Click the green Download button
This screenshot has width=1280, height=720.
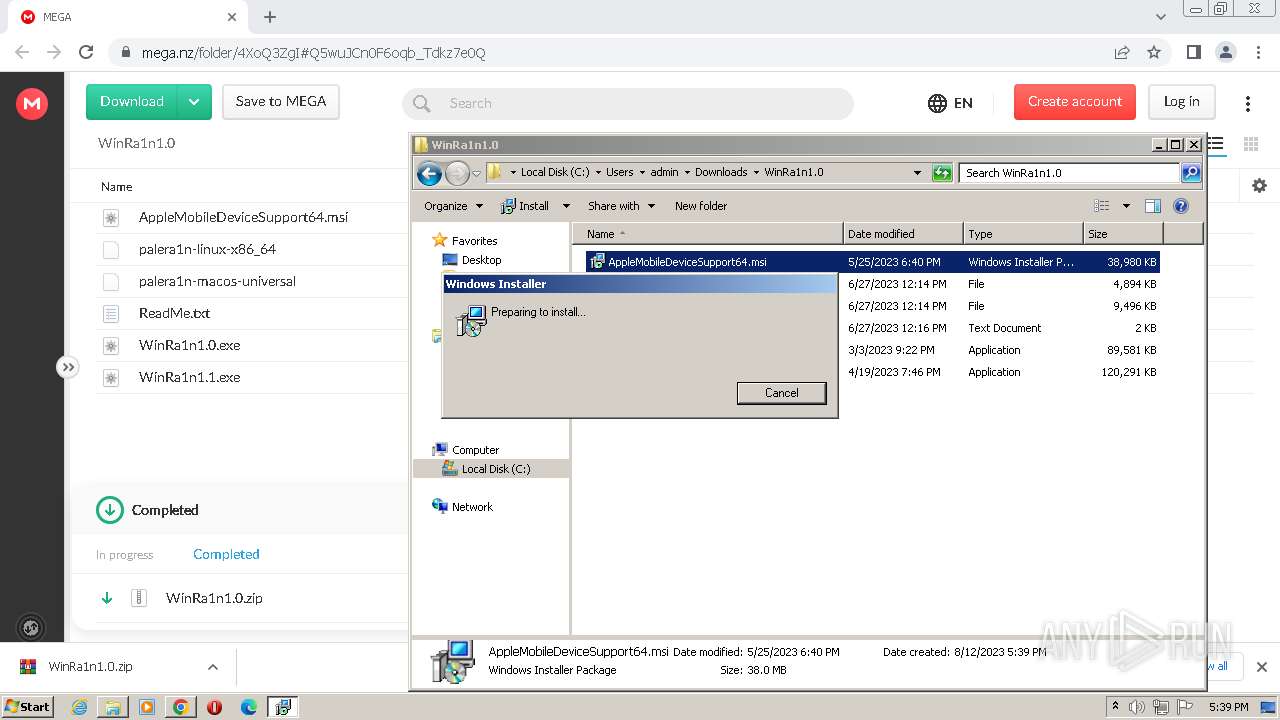pyautogui.click(x=132, y=102)
